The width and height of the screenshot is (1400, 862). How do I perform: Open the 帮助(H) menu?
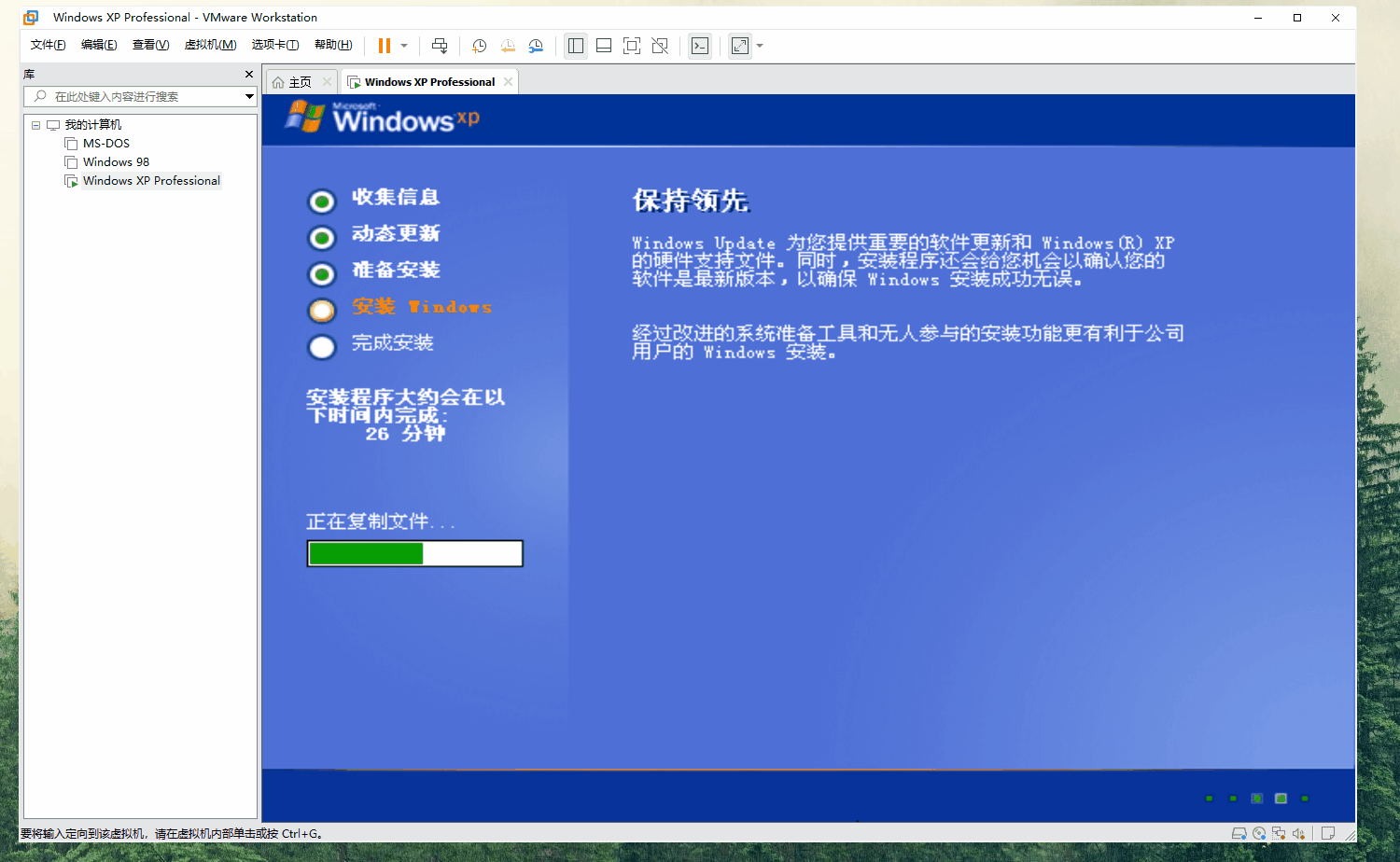coord(333,45)
